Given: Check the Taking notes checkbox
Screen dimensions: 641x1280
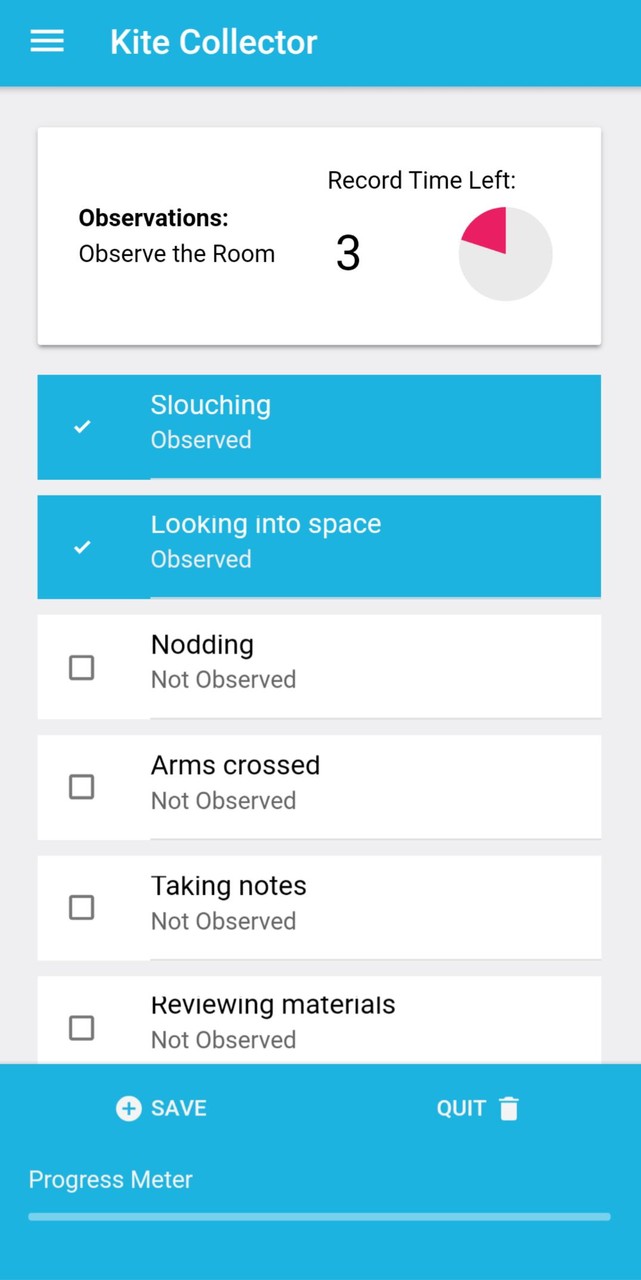Looking at the screenshot, I should click(82, 907).
